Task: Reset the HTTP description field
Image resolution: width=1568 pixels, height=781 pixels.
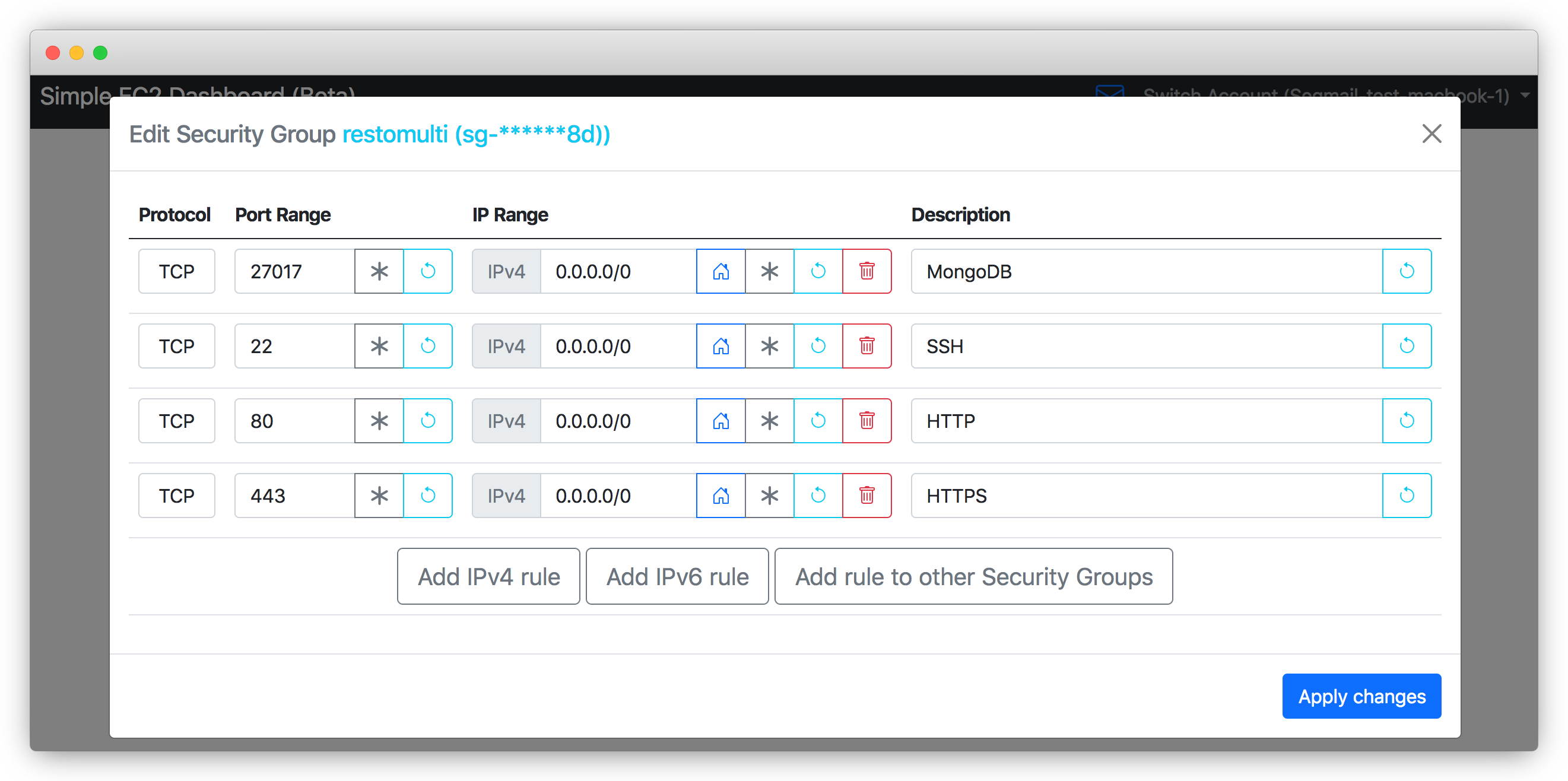Action: pyautogui.click(x=1407, y=421)
